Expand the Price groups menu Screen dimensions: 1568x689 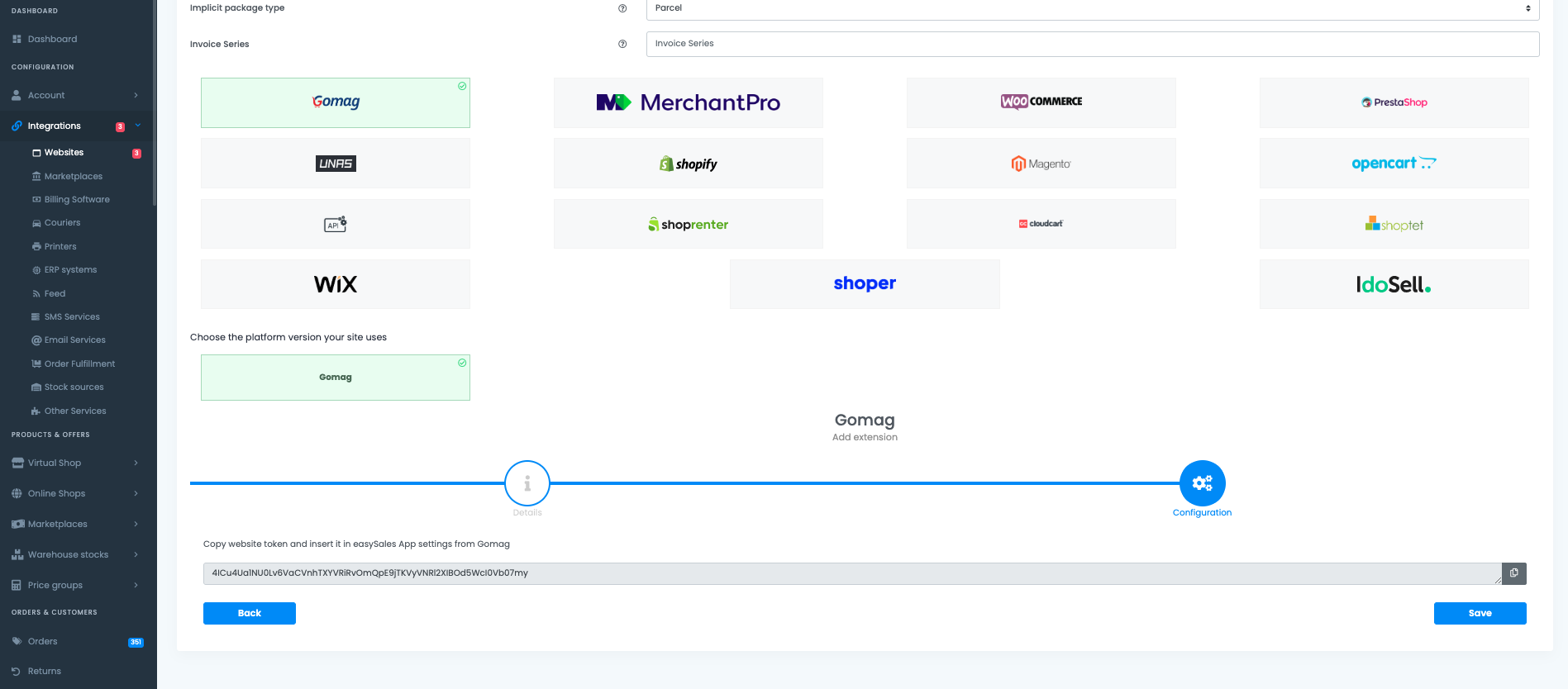[x=78, y=585]
